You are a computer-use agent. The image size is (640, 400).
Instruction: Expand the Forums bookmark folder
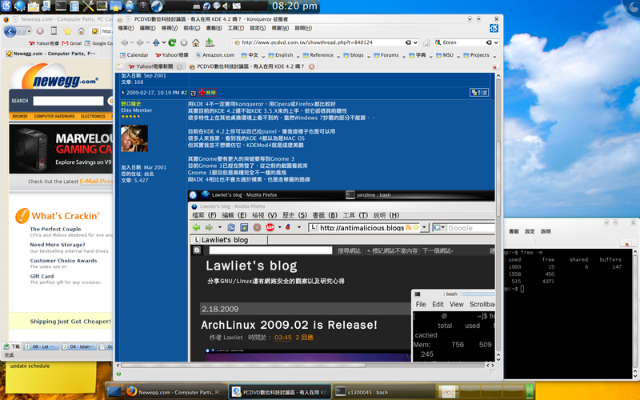pyautogui.click(x=389, y=56)
